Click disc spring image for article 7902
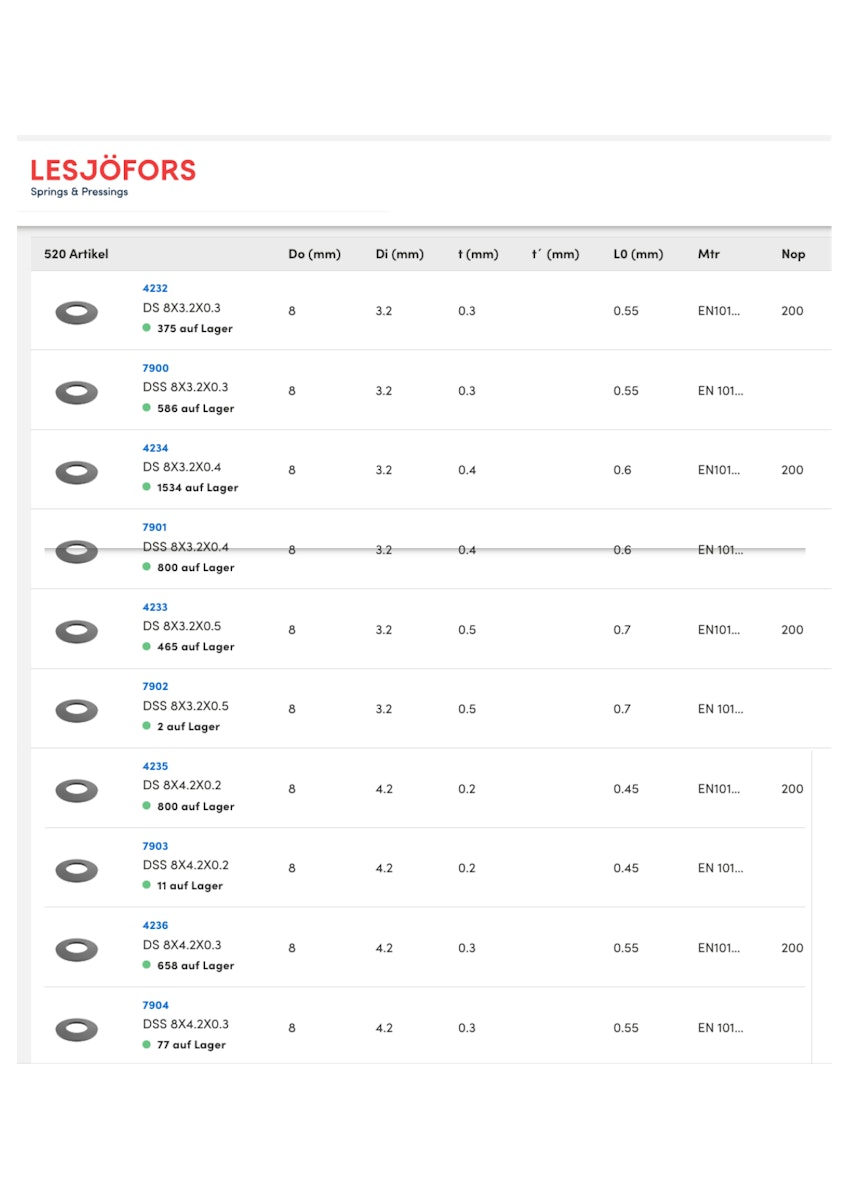Screen dimensions: 849x1200 [76, 710]
